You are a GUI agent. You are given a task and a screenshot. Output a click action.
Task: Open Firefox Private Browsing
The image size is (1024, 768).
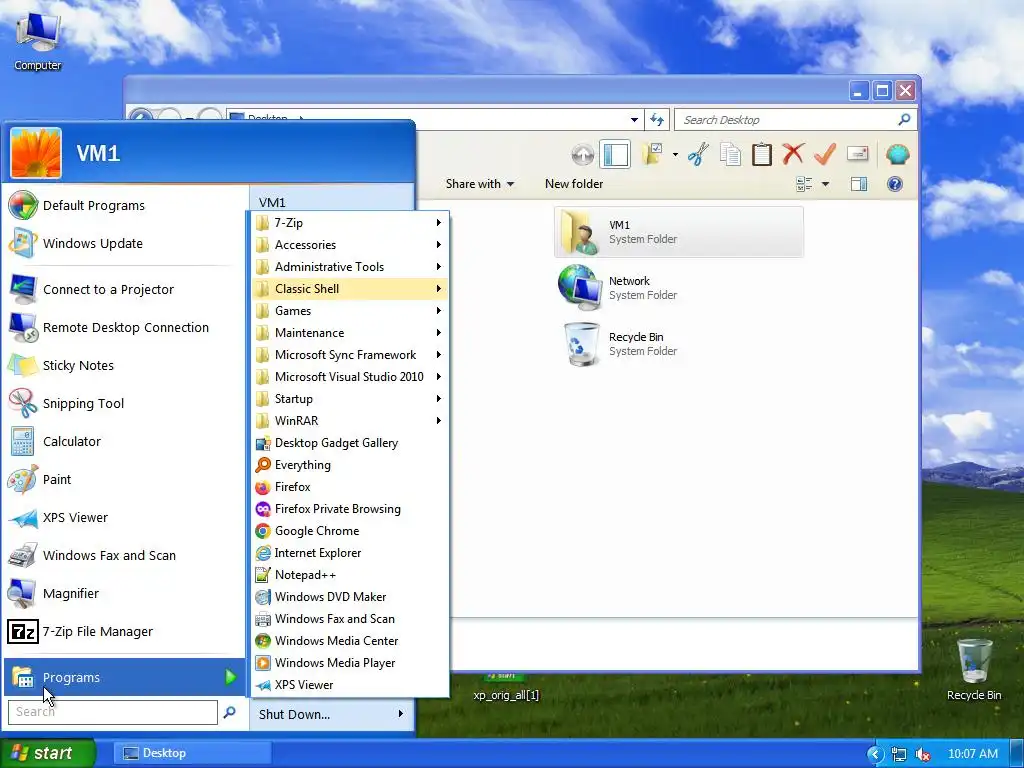pos(350,509)
